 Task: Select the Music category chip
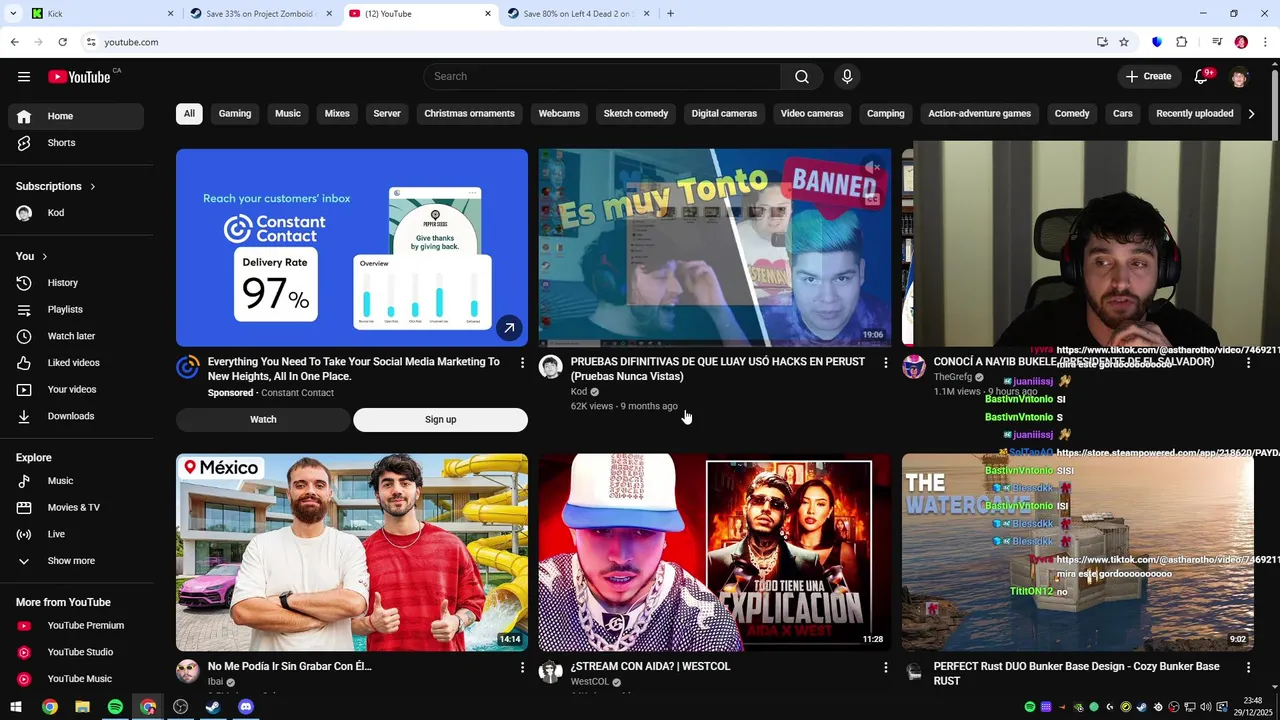[288, 114]
